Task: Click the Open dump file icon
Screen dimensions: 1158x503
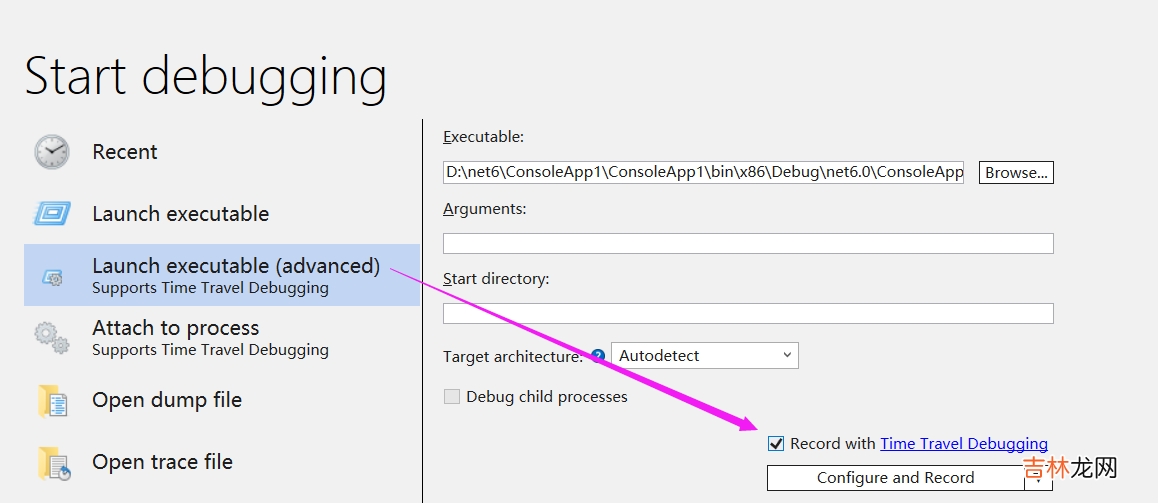Action: [x=52, y=401]
